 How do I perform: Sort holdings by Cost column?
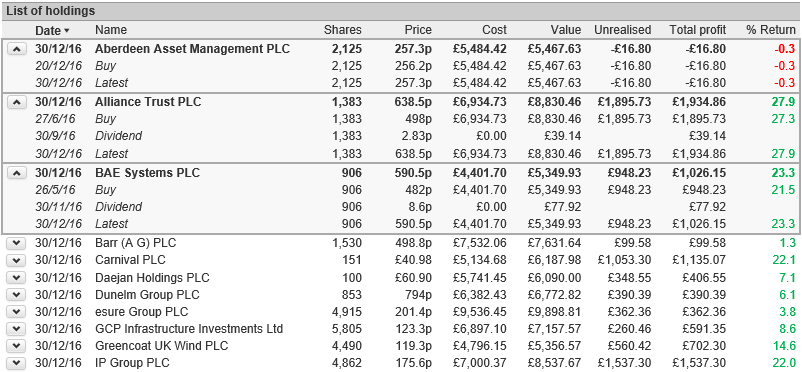(x=494, y=30)
